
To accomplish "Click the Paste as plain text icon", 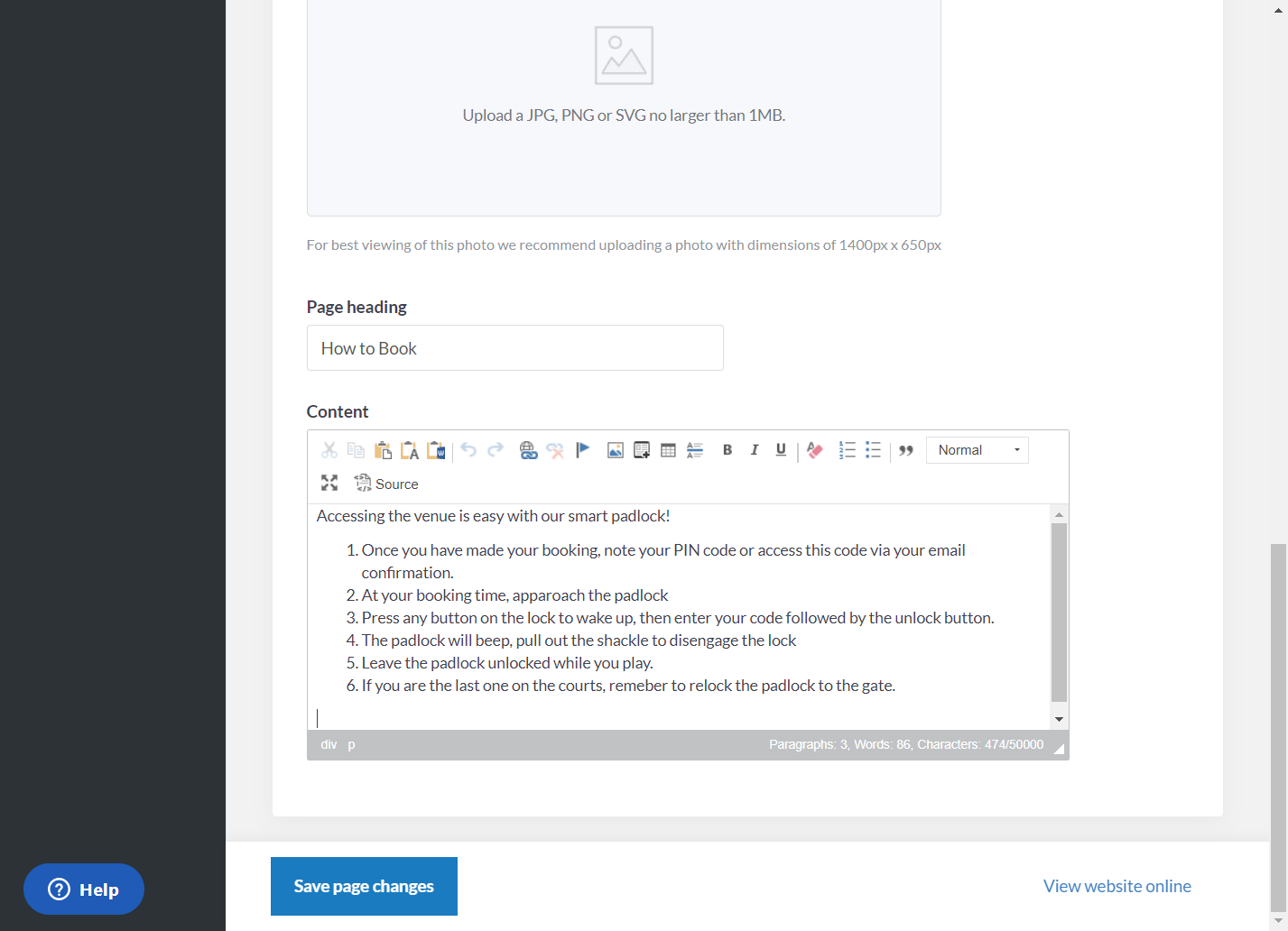I will [410, 450].
